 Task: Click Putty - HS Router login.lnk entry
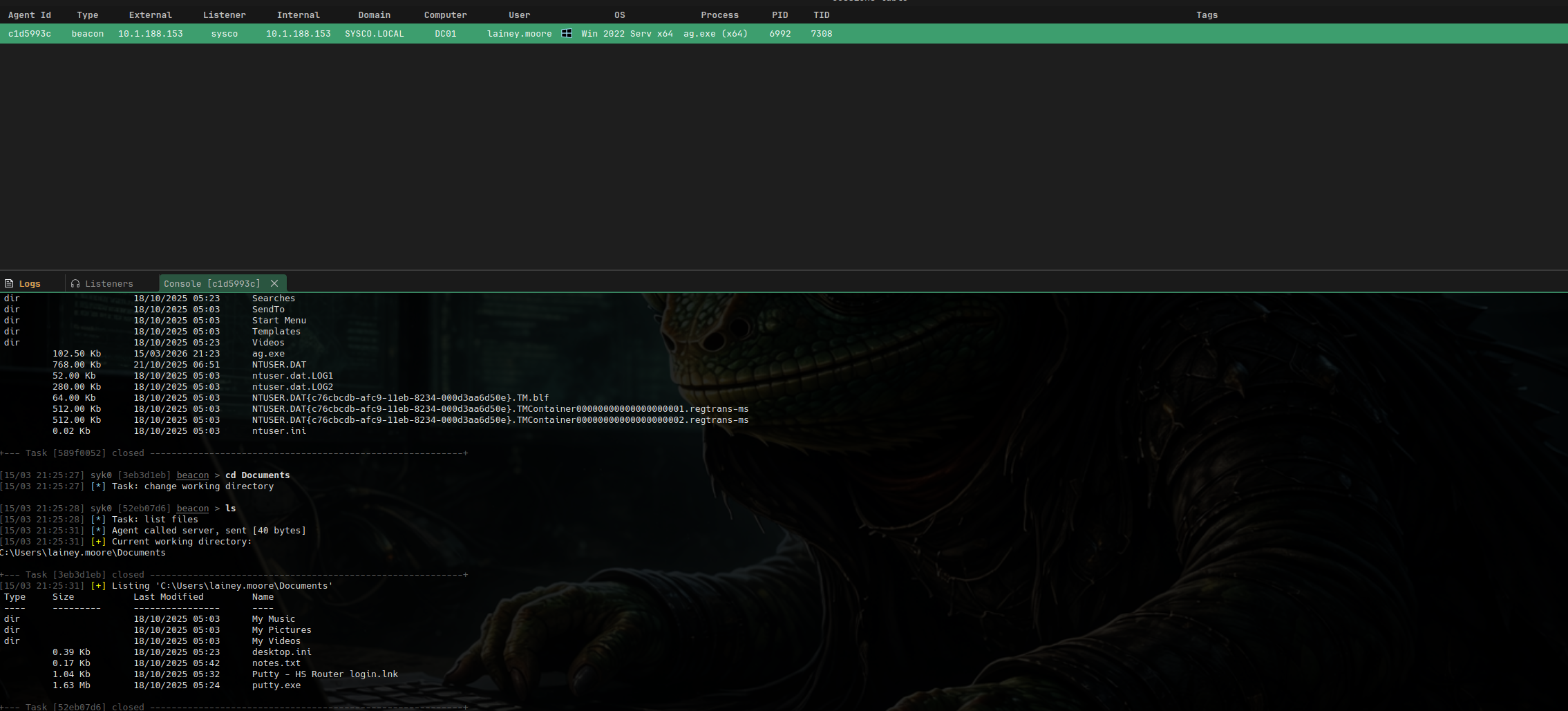tap(325, 674)
